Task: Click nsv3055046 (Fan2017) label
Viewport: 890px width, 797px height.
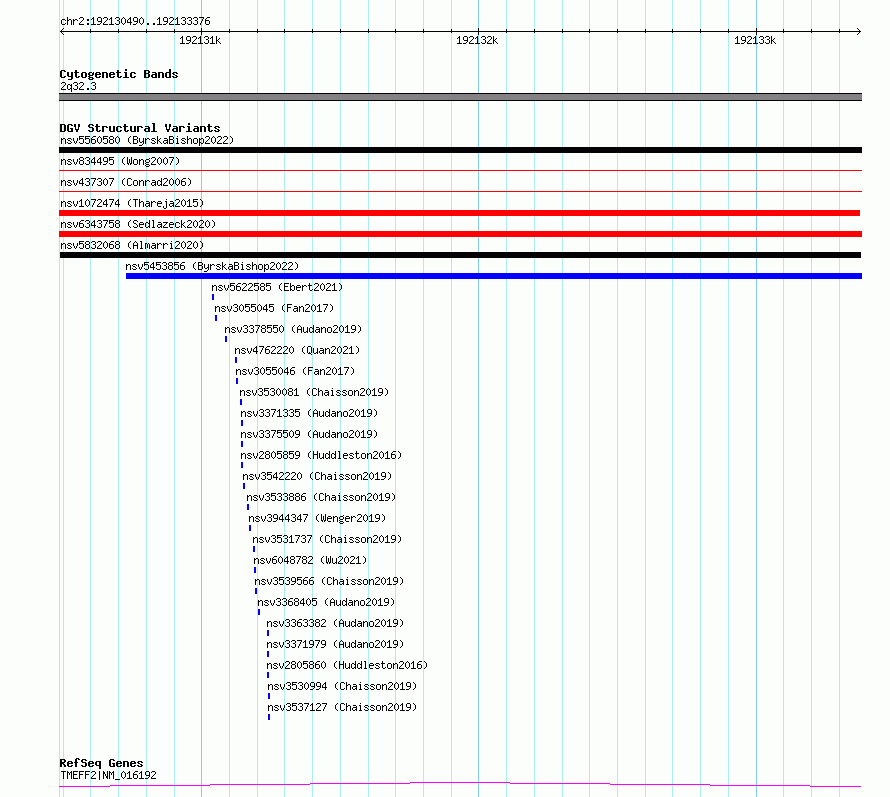Action: (x=295, y=371)
